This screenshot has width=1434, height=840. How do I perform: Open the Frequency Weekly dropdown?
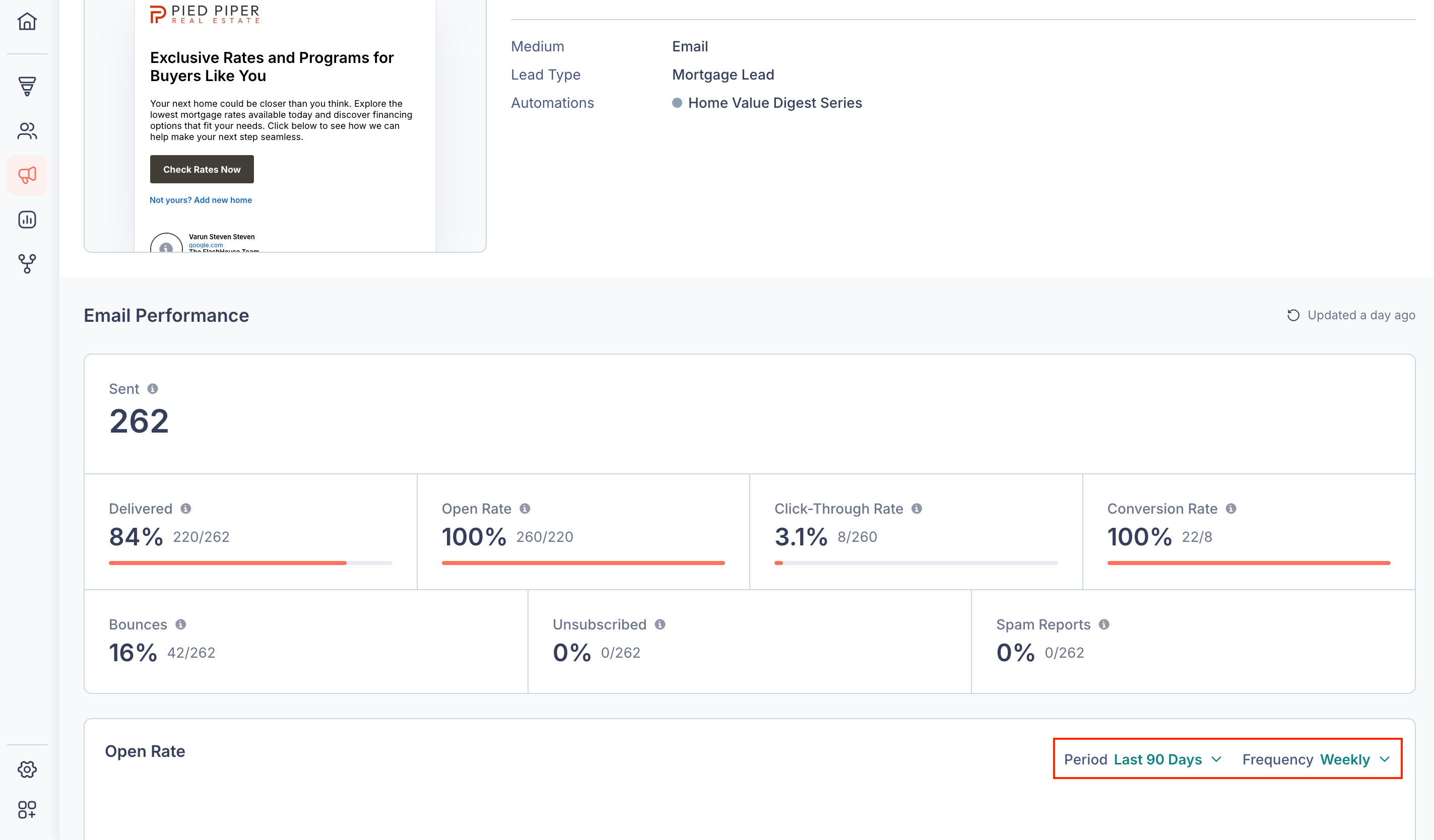(x=1316, y=759)
